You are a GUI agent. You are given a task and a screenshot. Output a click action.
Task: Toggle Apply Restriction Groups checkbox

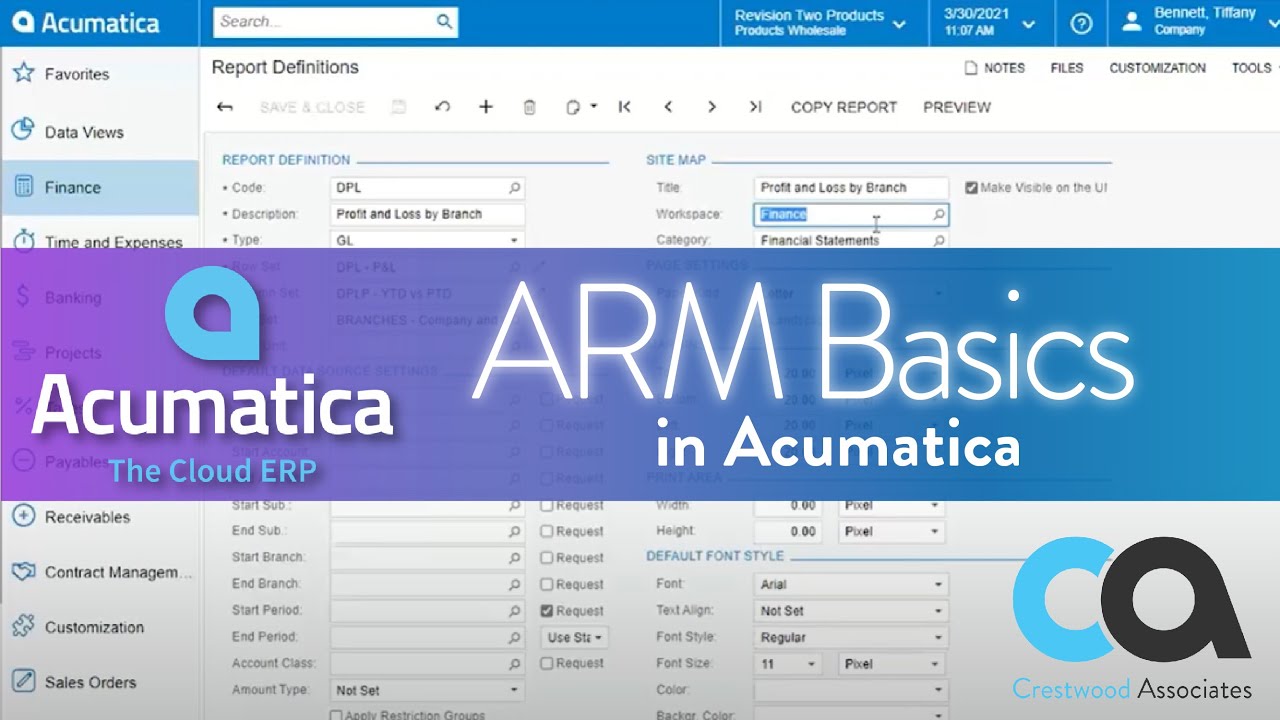(x=336, y=715)
